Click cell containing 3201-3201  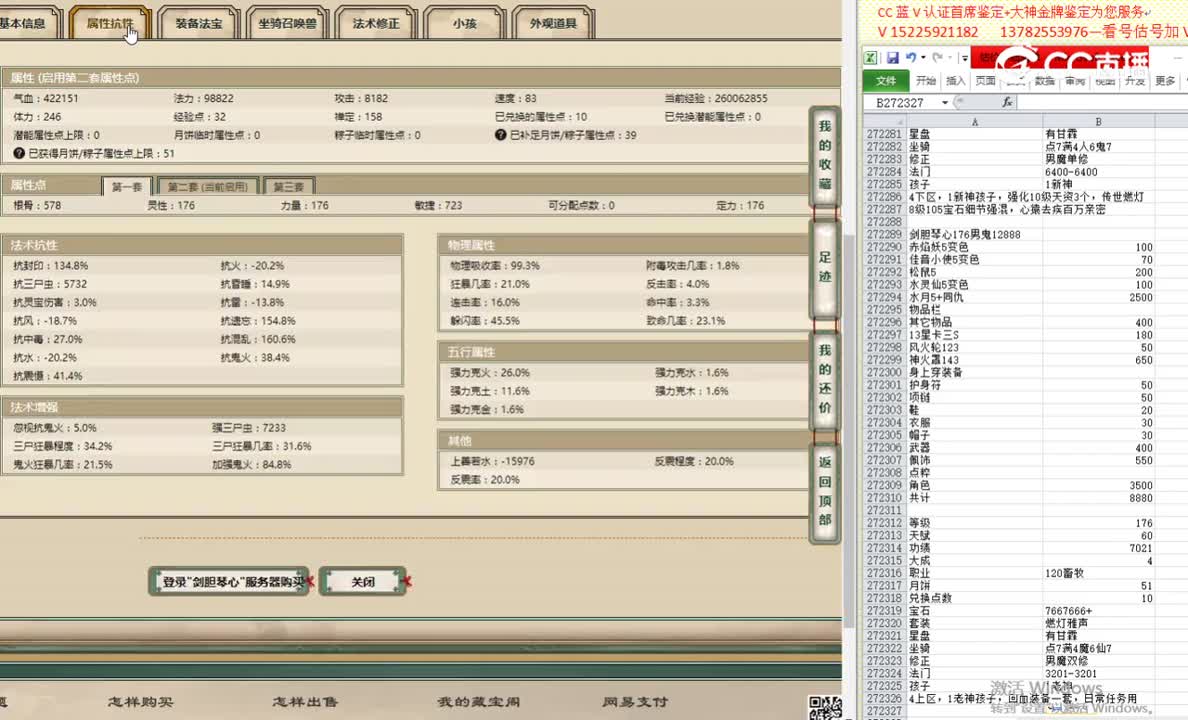coord(1099,673)
